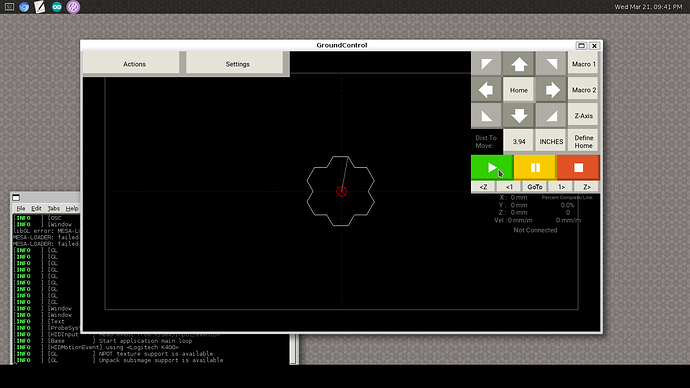
Task: Step back to previous Z move
Action: pyautogui.click(x=483, y=187)
